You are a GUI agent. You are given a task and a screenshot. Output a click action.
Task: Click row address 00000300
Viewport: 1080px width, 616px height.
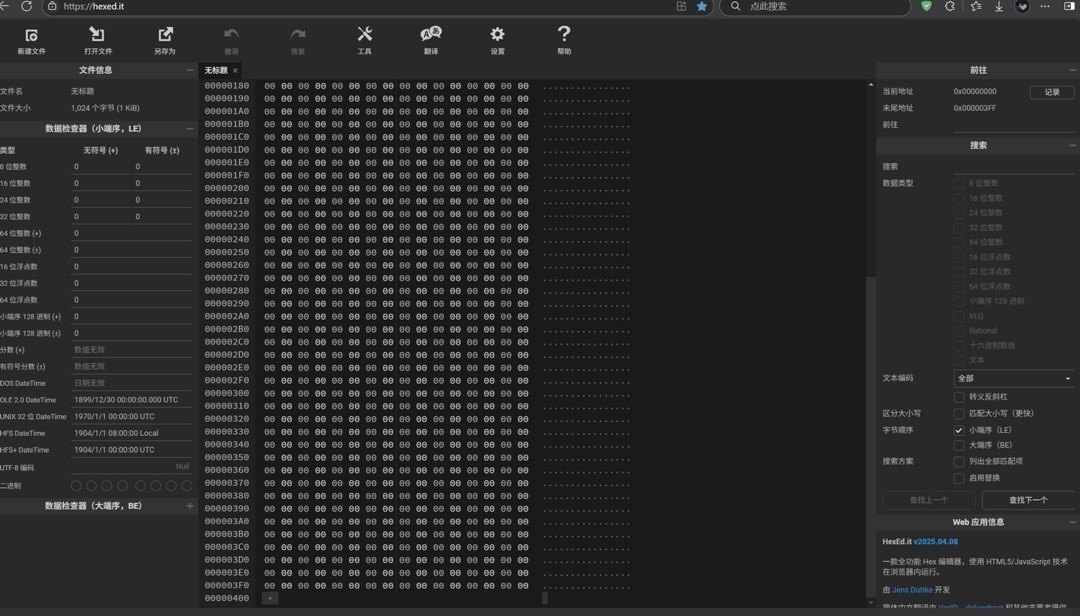(227, 393)
